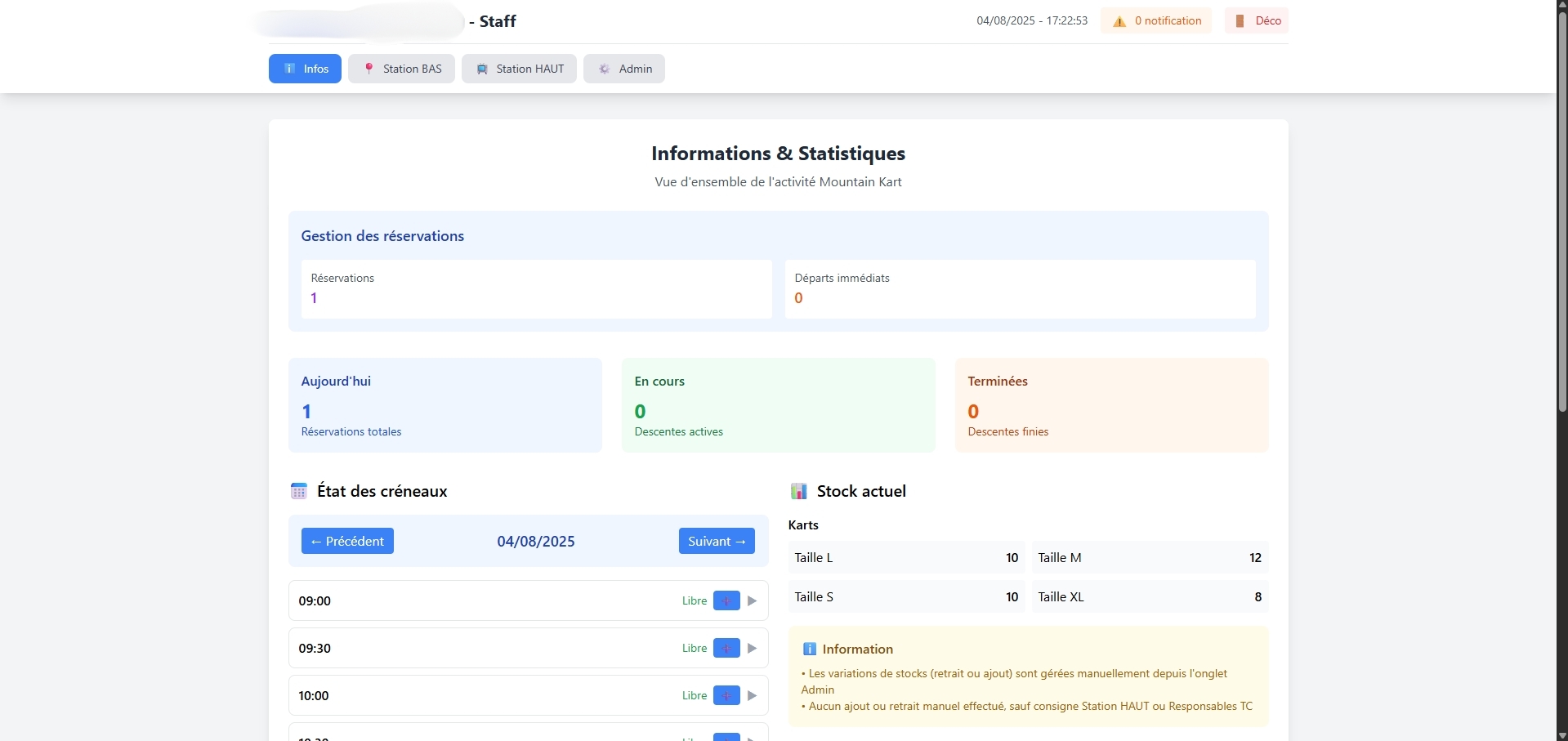
Task: Click the info icon on Infos tab
Action: click(x=289, y=69)
